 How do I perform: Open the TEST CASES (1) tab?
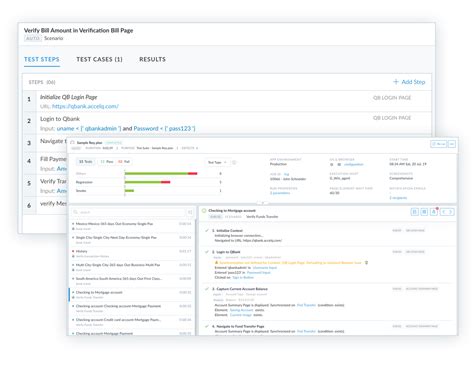click(x=99, y=59)
